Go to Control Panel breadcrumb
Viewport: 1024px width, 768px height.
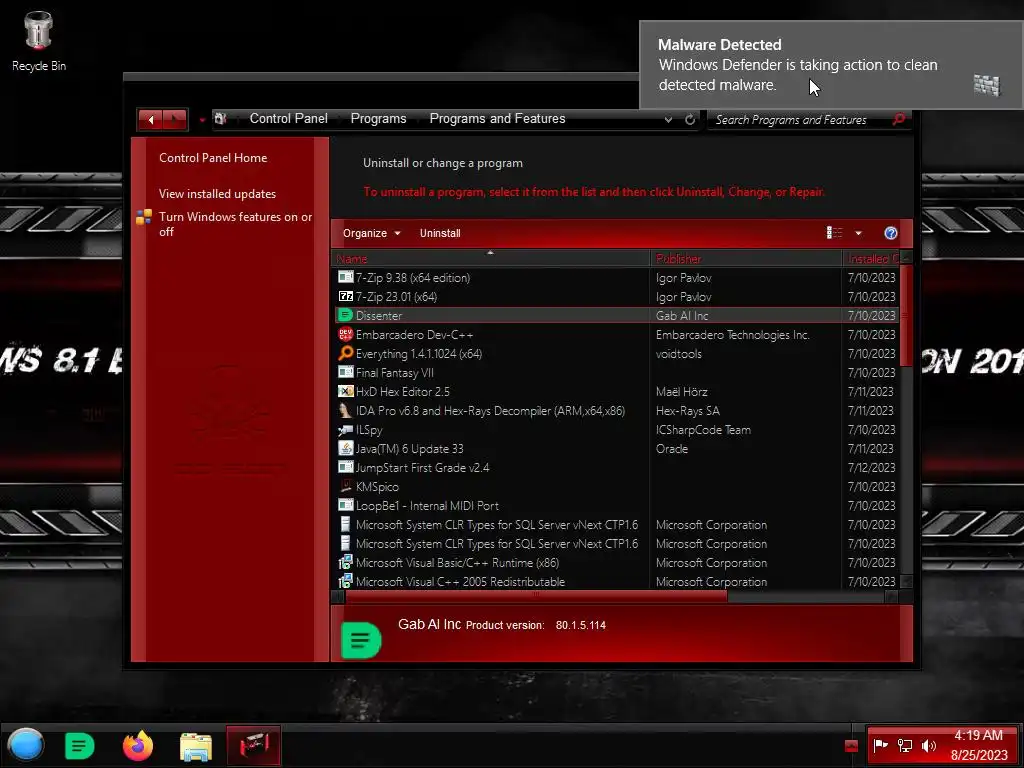coord(289,119)
